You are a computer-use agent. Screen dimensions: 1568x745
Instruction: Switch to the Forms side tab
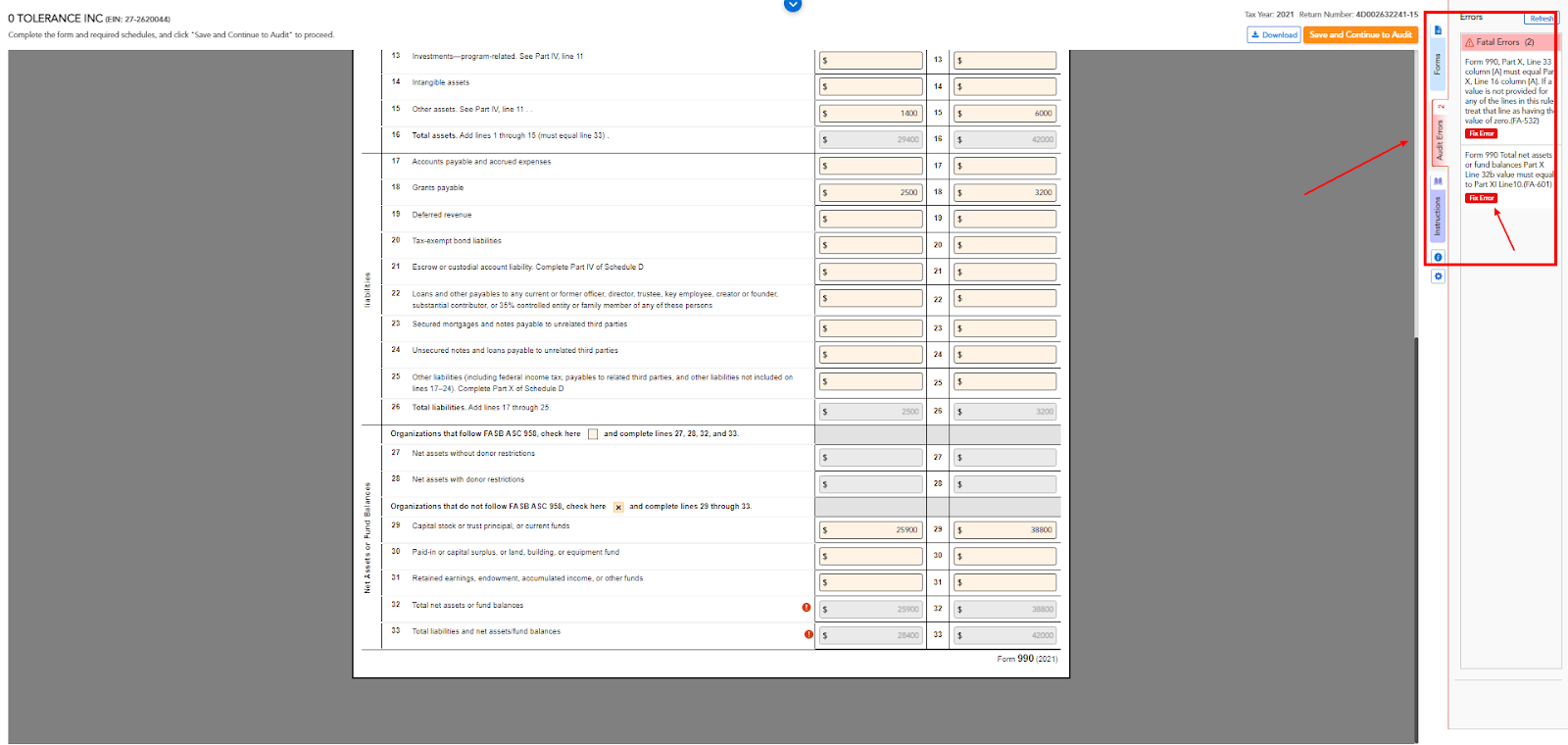pos(1438,65)
